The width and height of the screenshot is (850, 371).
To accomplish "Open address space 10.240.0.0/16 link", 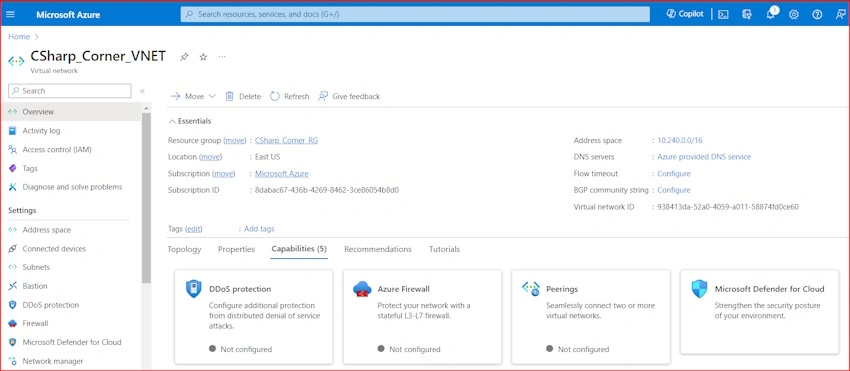I will [x=680, y=140].
